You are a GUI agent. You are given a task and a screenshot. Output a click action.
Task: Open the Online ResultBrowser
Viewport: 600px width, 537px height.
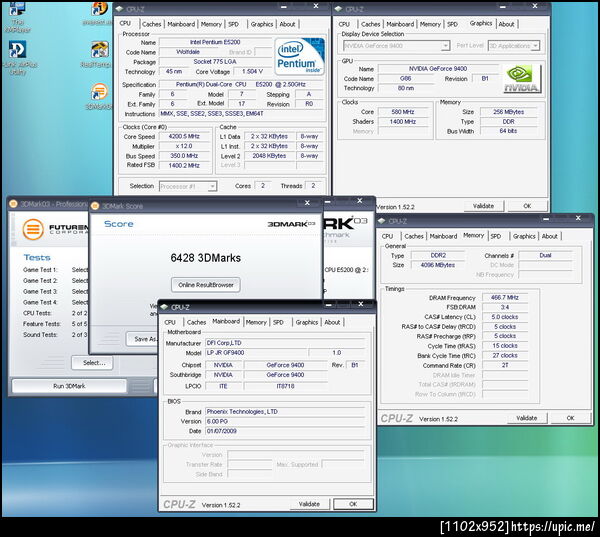206,285
